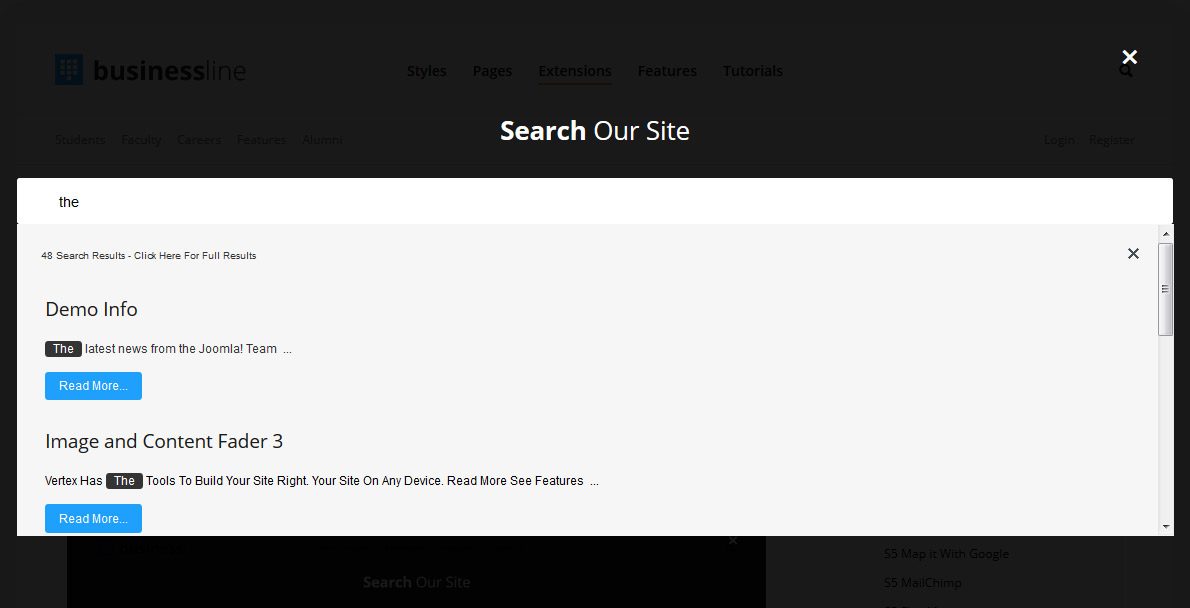
Task: Open the S5 Map it With Google link
Action: pyautogui.click(x=946, y=554)
